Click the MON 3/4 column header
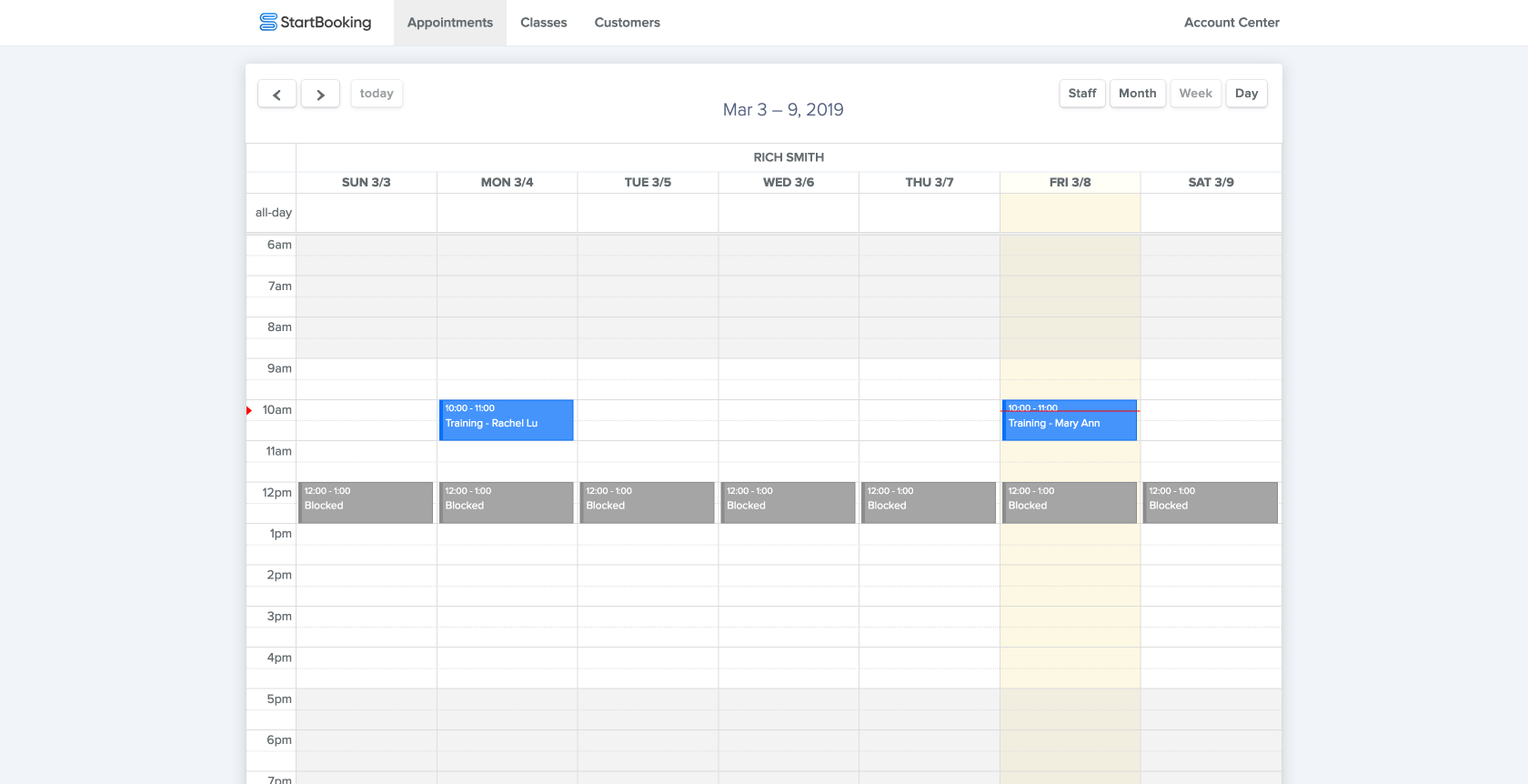Image resolution: width=1528 pixels, height=784 pixels. [508, 183]
